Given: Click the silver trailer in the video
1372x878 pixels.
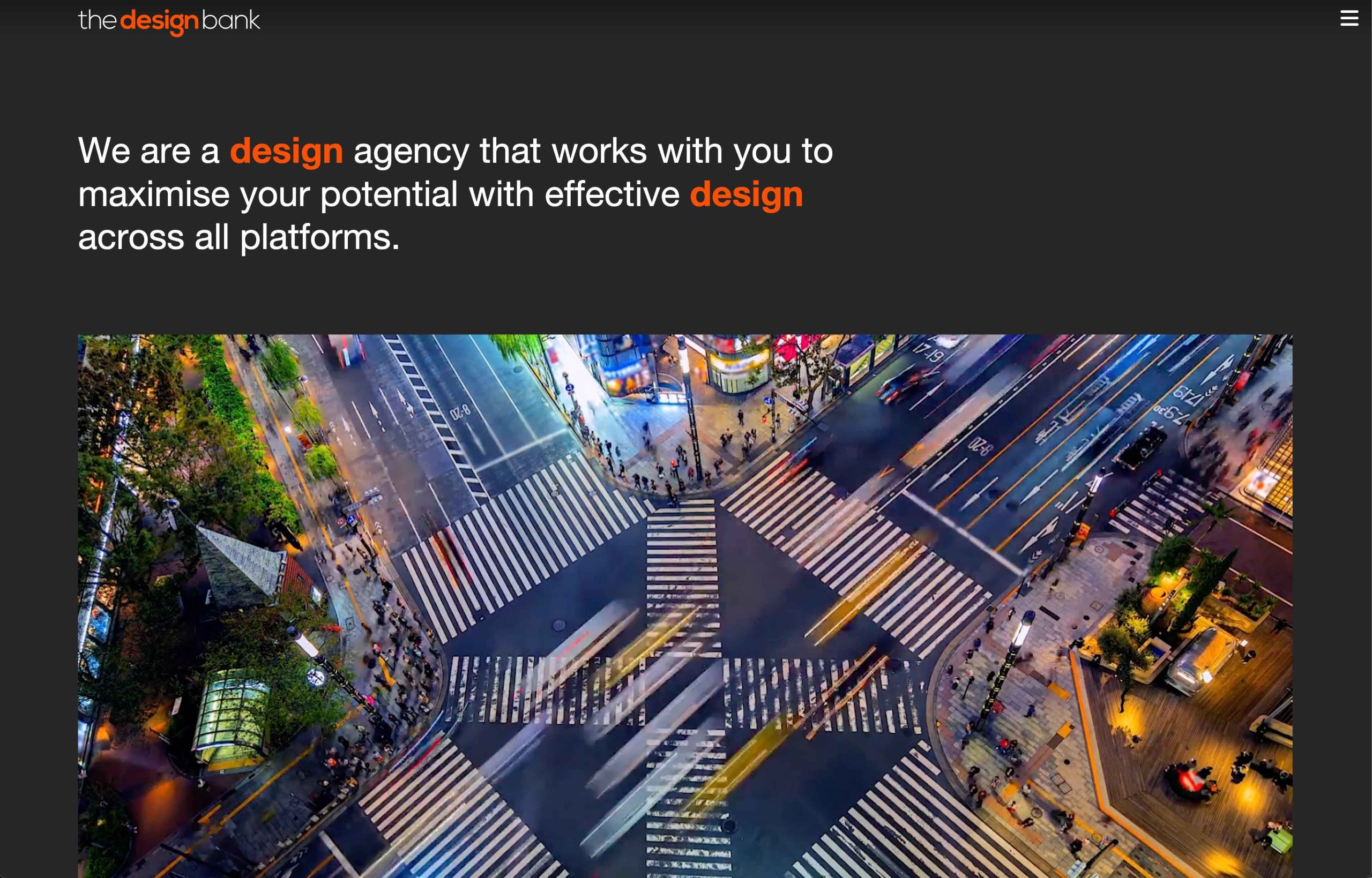Looking at the screenshot, I should (1202, 662).
